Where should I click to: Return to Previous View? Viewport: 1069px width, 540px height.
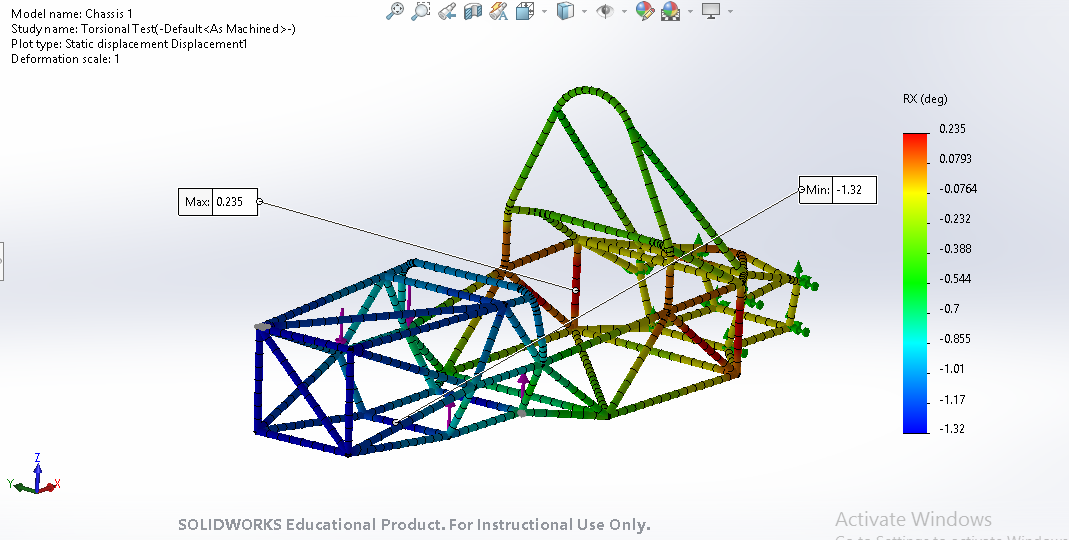pos(447,11)
